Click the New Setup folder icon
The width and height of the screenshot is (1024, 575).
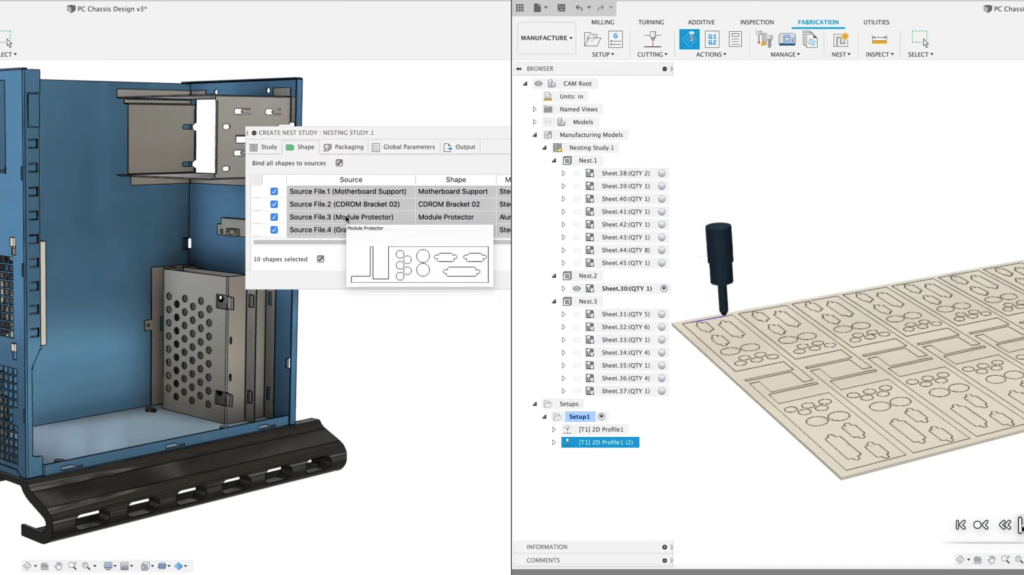pos(593,39)
